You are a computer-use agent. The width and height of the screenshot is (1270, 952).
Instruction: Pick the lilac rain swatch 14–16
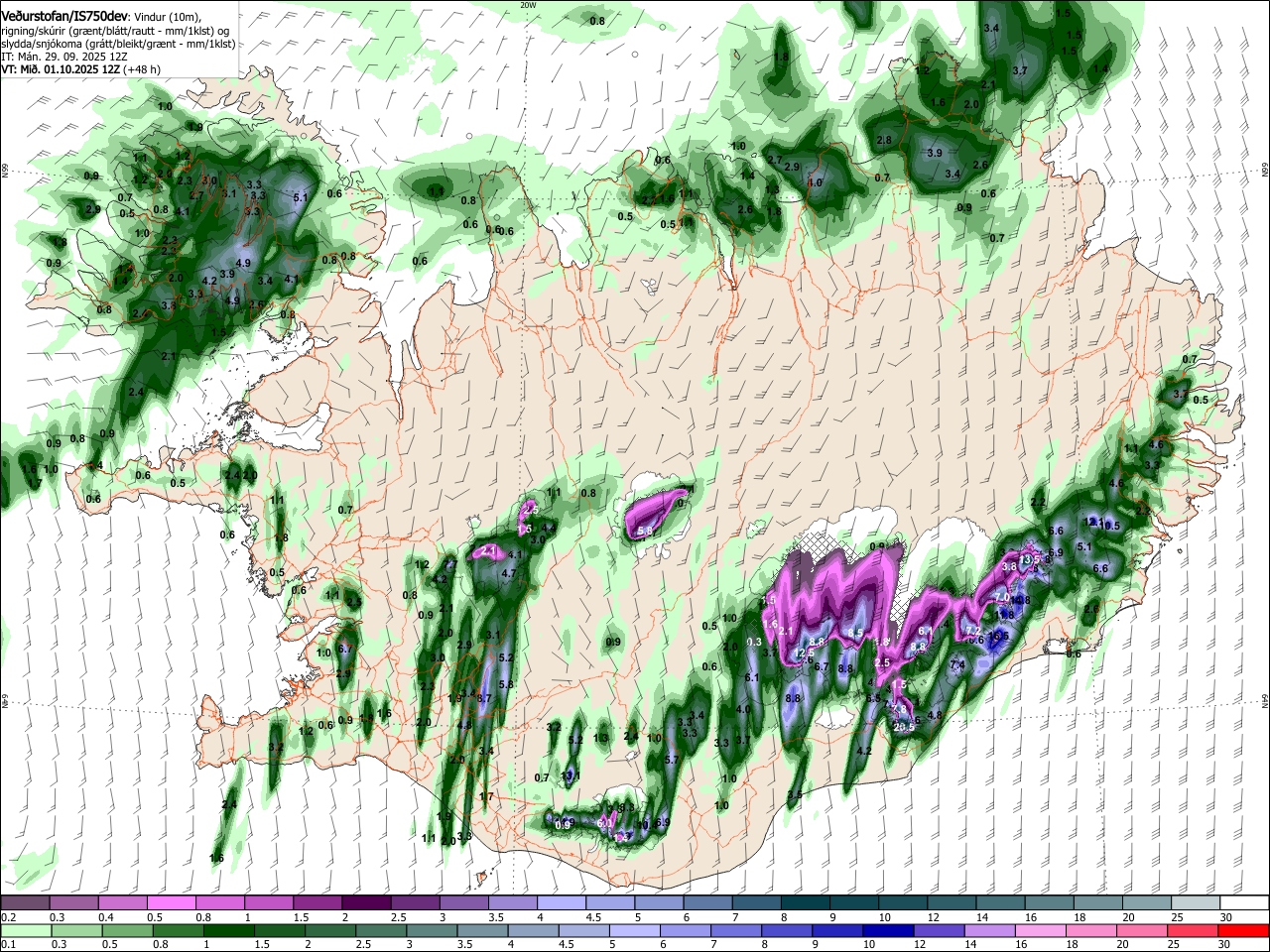(x=989, y=930)
